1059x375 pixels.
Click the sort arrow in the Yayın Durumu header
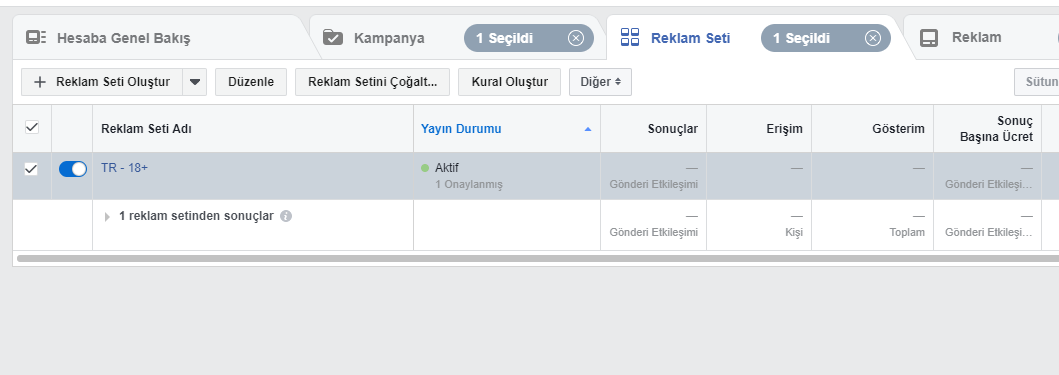[x=588, y=129]
